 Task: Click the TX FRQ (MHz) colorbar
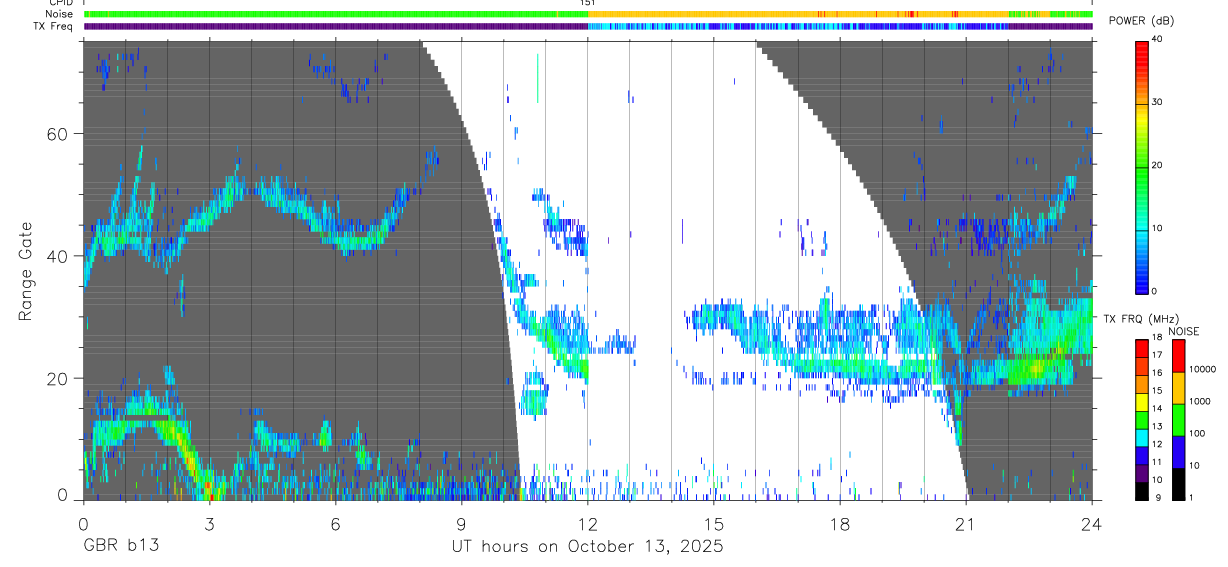(1142, 419)
